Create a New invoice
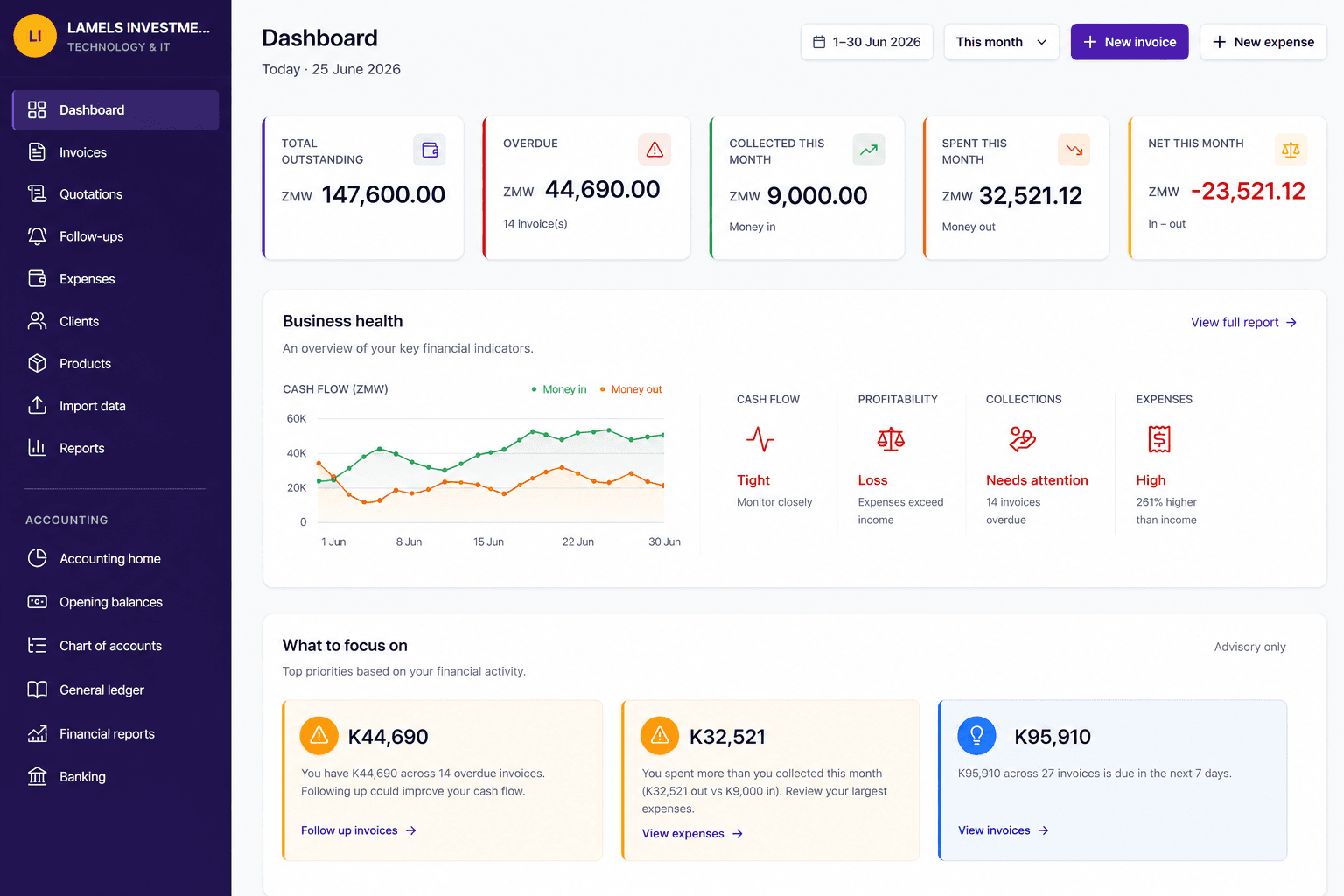The height and width of the screenshot is (896, 1344). point(1130,42)
